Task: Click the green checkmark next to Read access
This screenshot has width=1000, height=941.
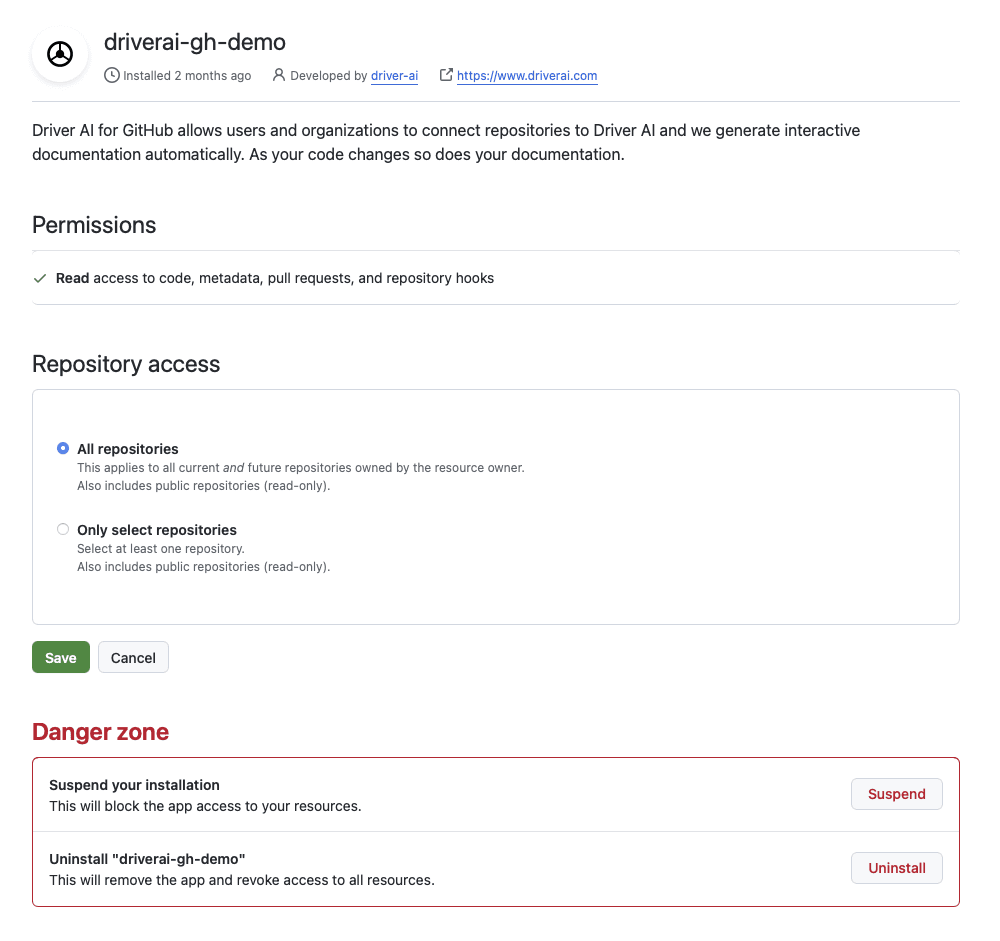Action: tap(40, 278)
